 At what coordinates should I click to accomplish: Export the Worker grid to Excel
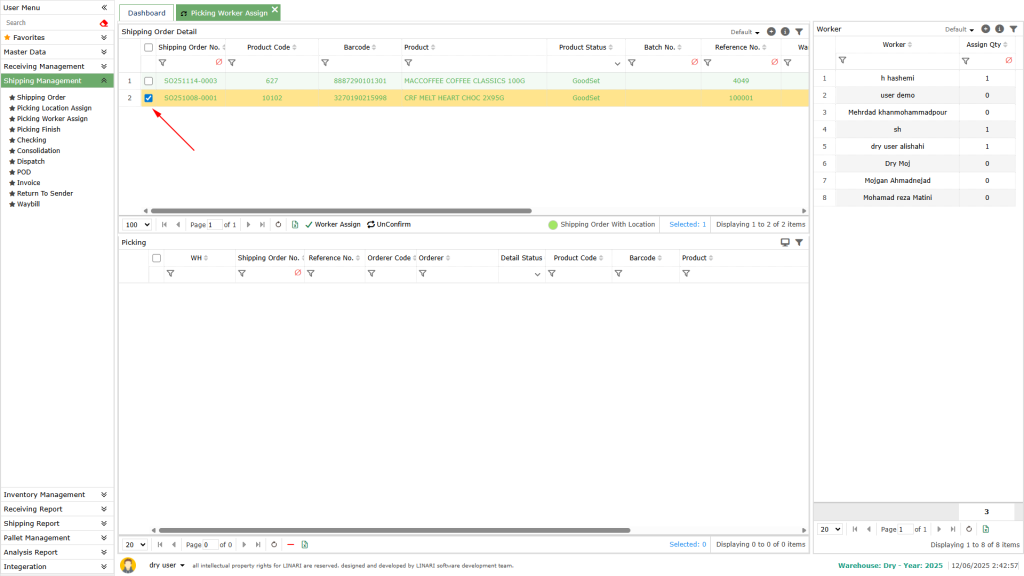(985, 529)
